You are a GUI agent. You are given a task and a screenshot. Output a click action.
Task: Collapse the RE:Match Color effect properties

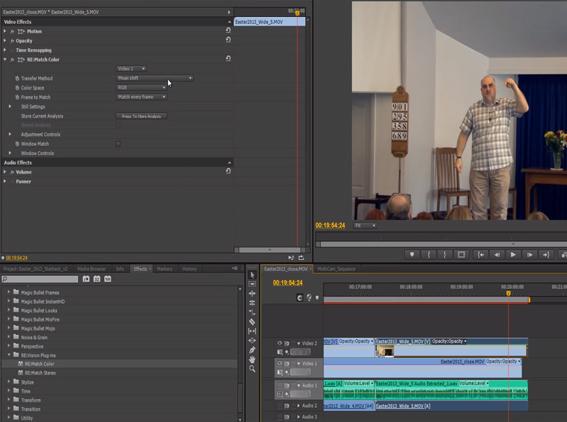(x=5, y=59)
